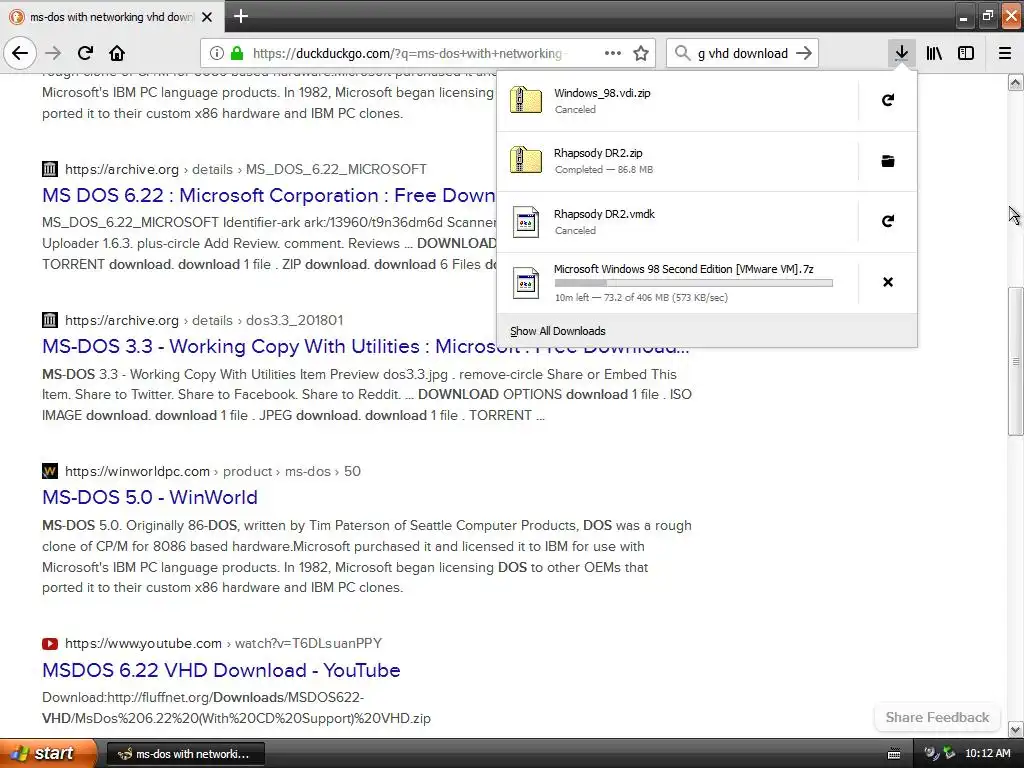Image resolution: width=1024 pixels, height=768 pixels.
Task: Click archive.org MS_DOS_6.22_MICROSOFT URL
Action: coord(246,169)
